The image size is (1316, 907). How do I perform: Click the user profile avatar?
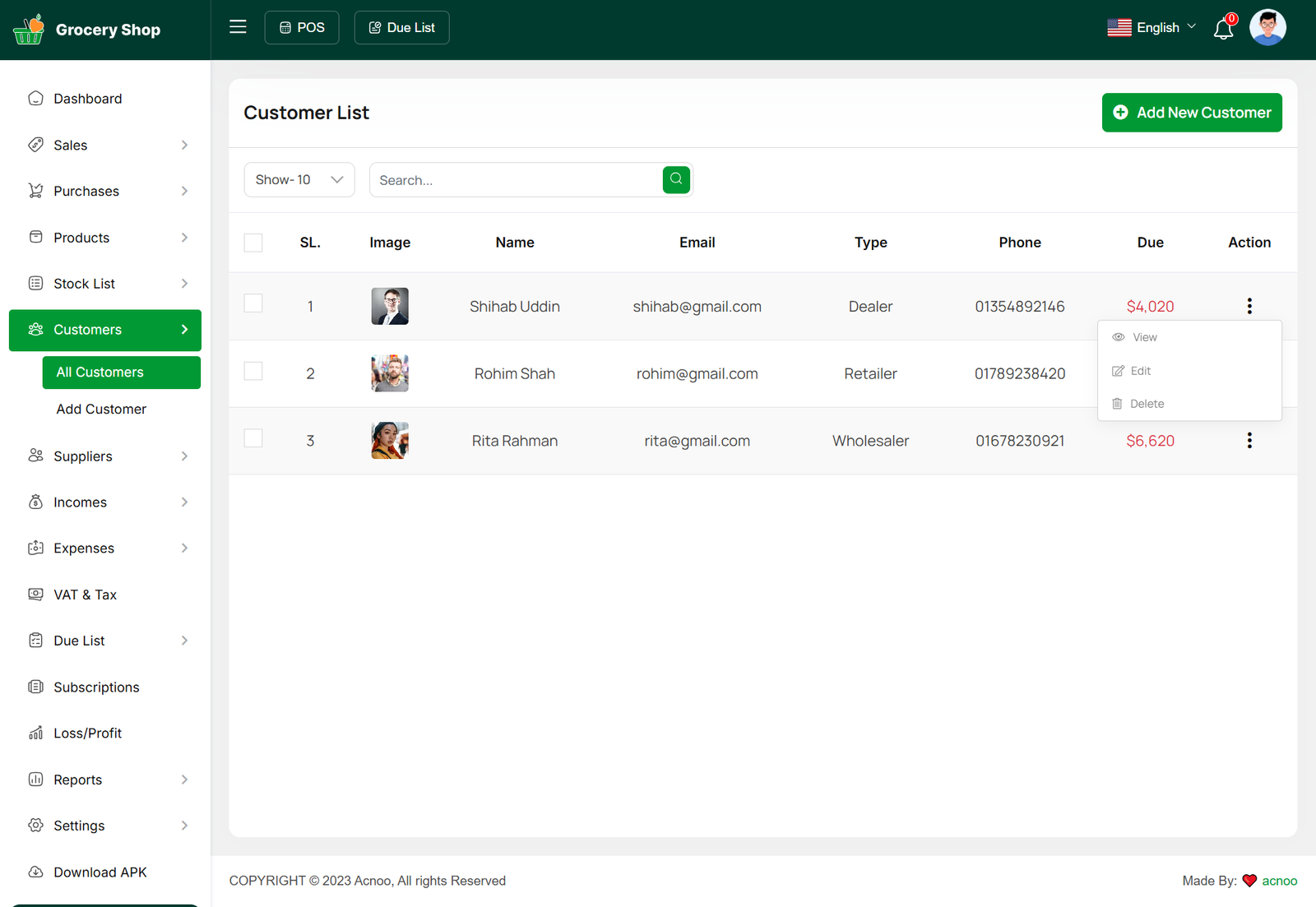[1267, 28]
